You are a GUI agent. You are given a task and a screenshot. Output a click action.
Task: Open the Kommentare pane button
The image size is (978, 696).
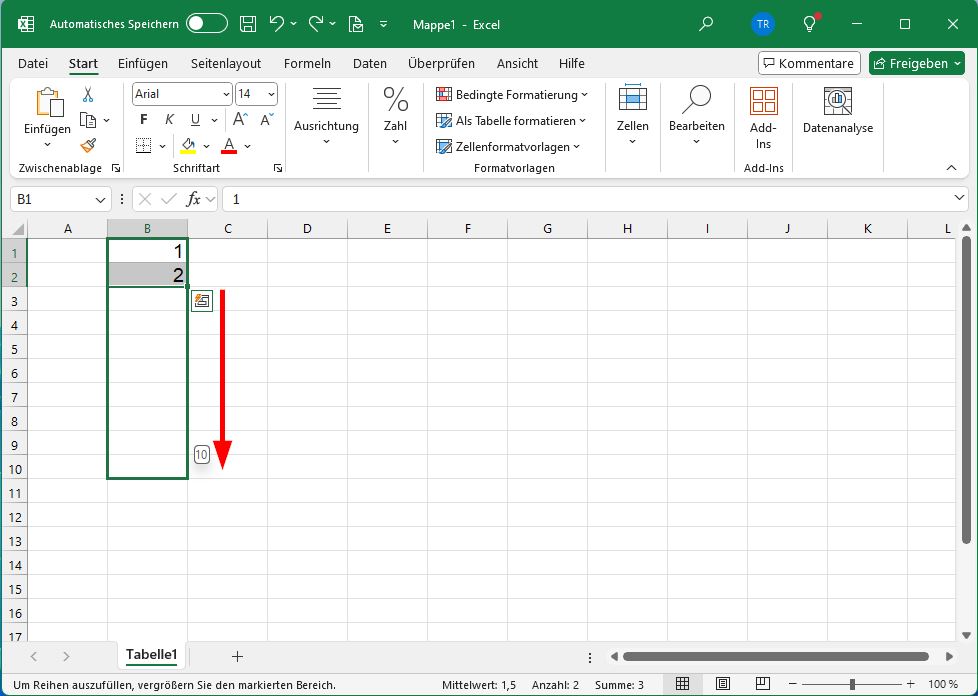809,62
